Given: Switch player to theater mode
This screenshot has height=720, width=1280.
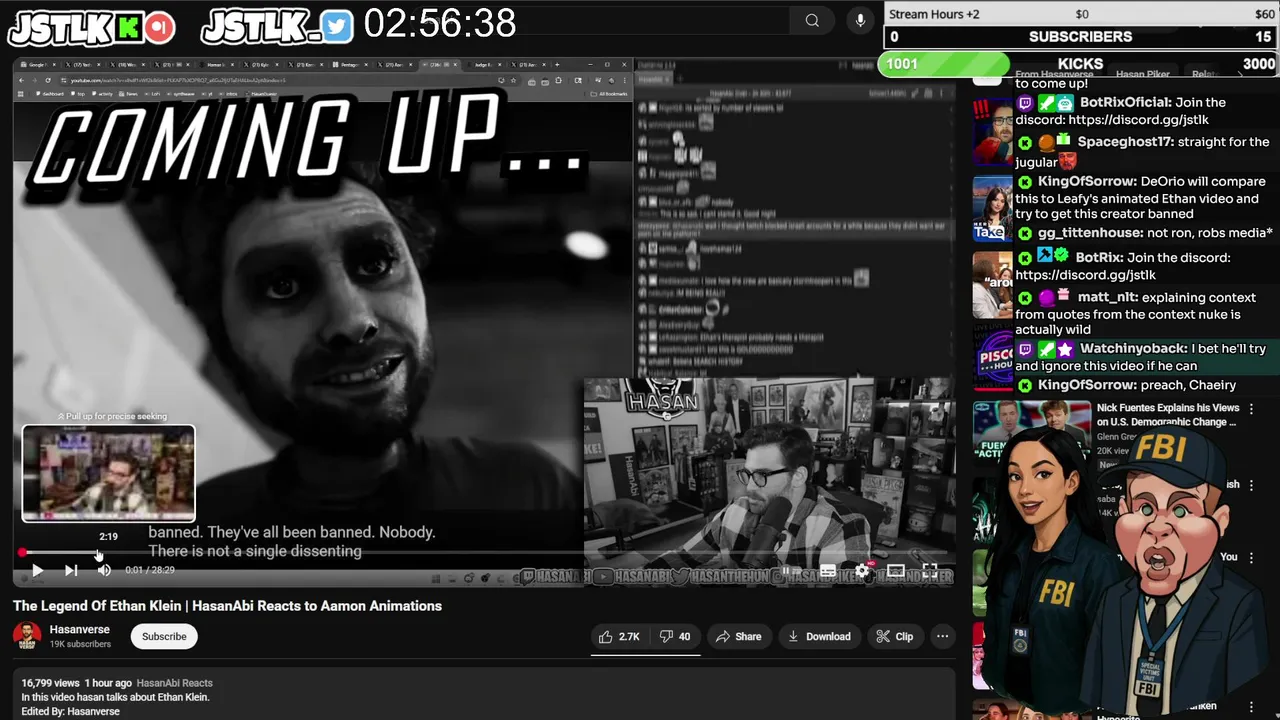Looking at the screenshot, I should [x=896, y=571].
